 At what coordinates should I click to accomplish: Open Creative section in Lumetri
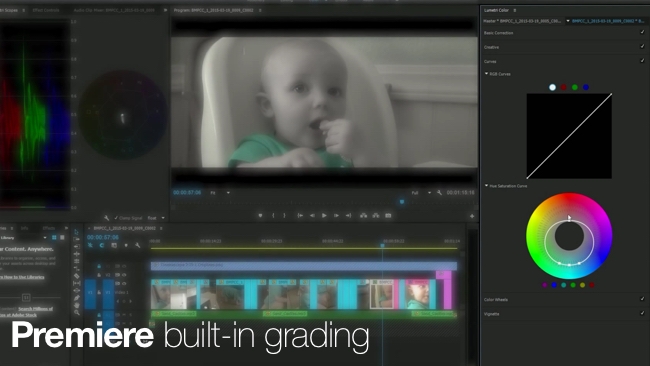[x=491, y=47]
